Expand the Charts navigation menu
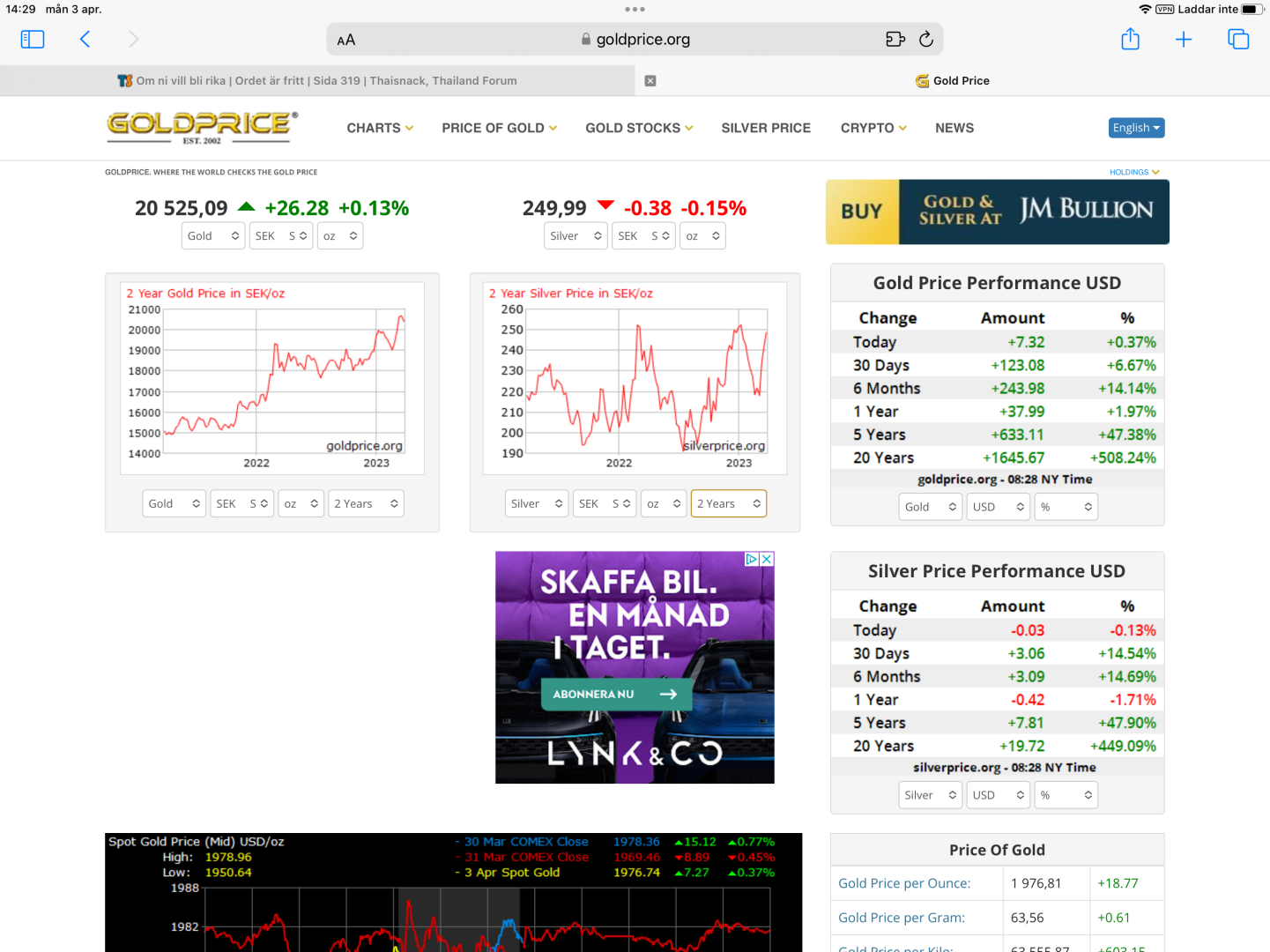 click(380, 129)
